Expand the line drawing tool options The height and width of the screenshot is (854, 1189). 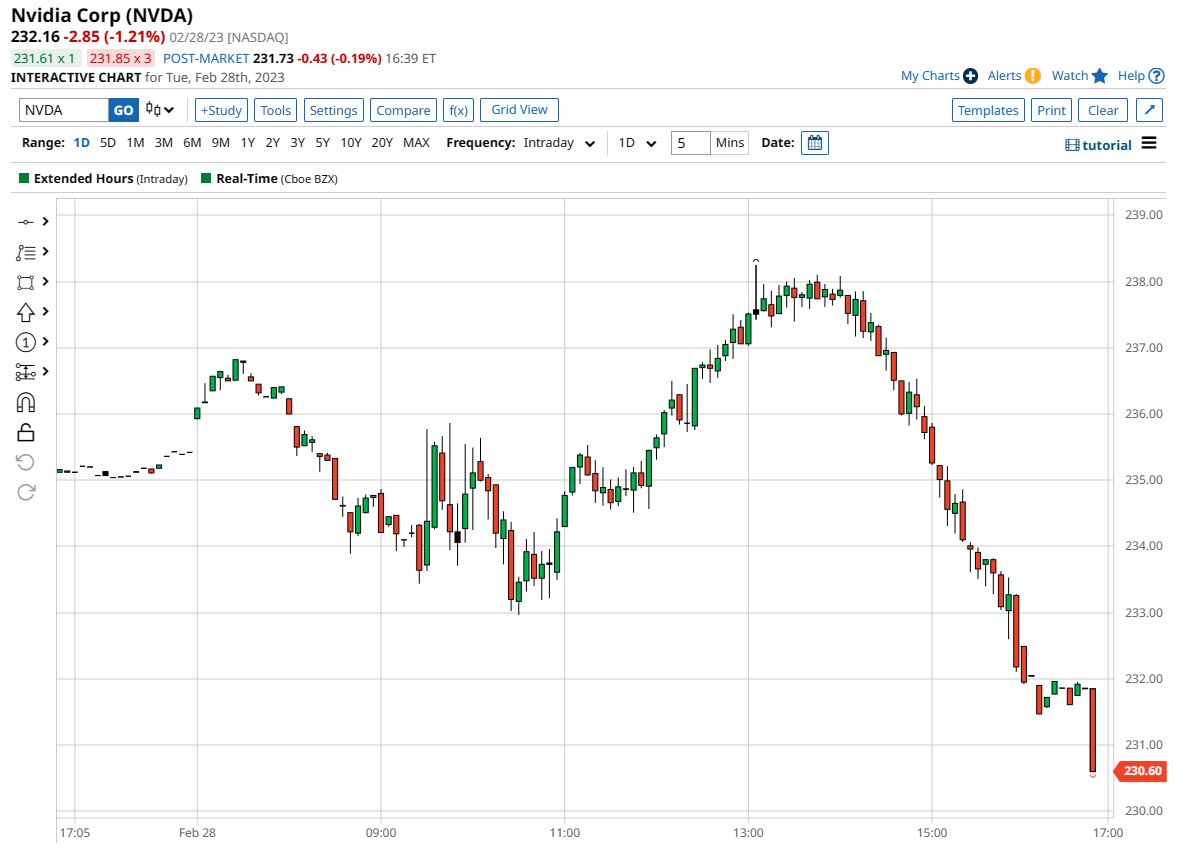pyautogui.click(x=45, y=221)
